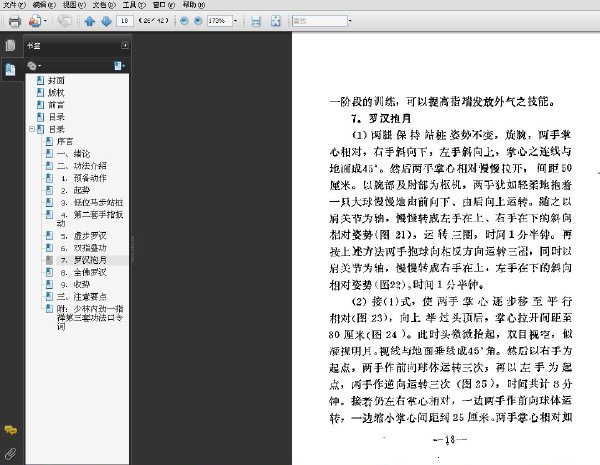
Task: Select the highlighted 7. 罗汉抱月 bookmark
Action: click(x=84, y=260)
